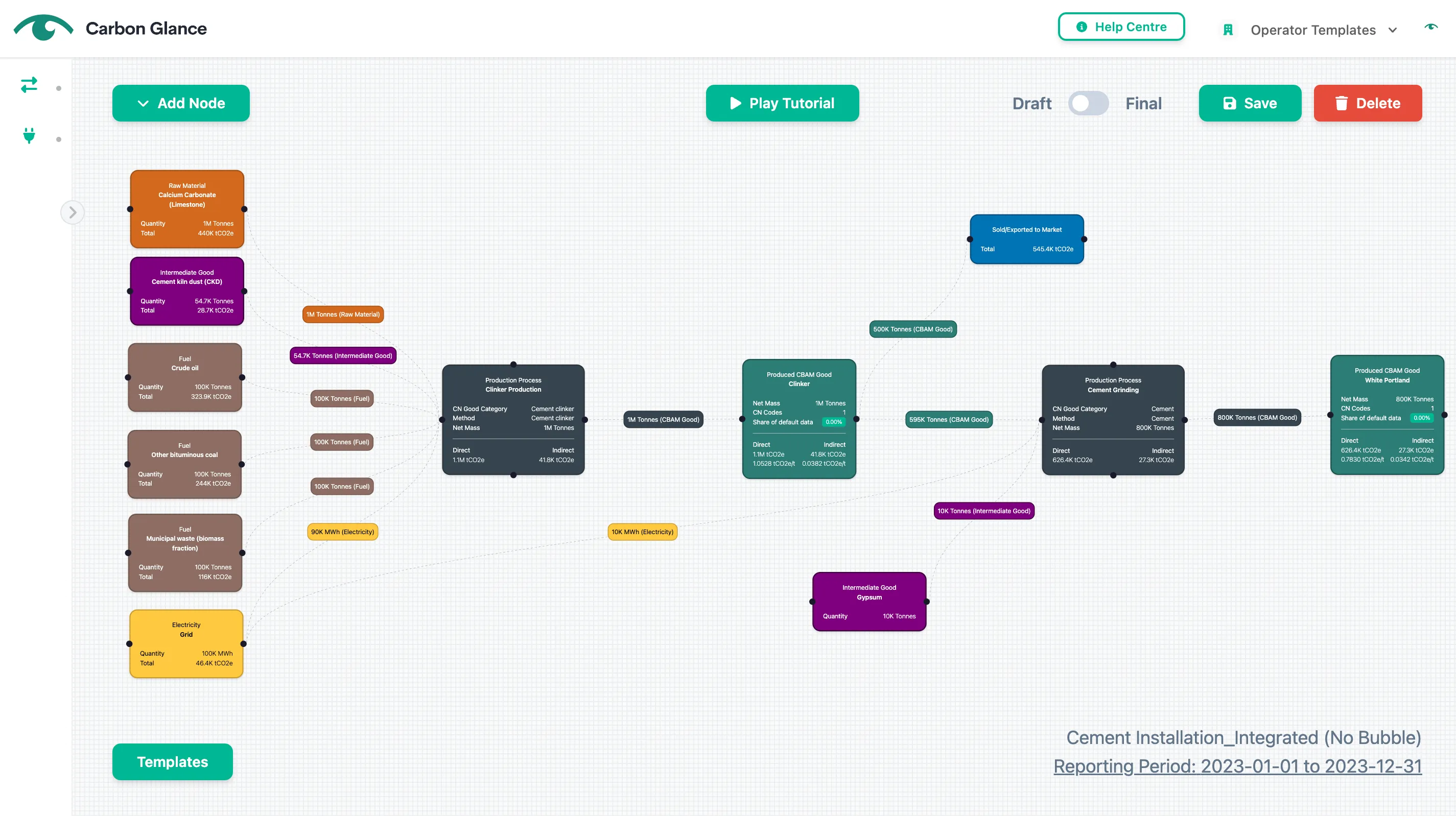Click the 10K Tonnes (Intermediate Good) label
Viewport: 1456px width, 816px height.
[984, 511]
